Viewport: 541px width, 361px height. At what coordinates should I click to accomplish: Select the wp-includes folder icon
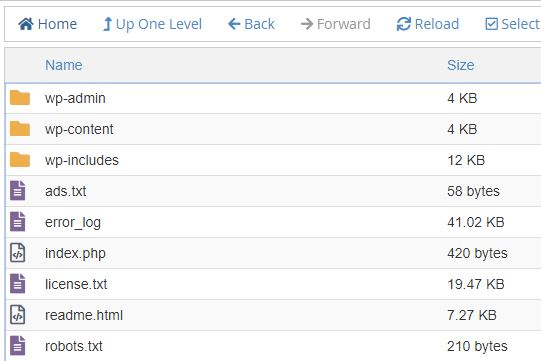point(20,160)
